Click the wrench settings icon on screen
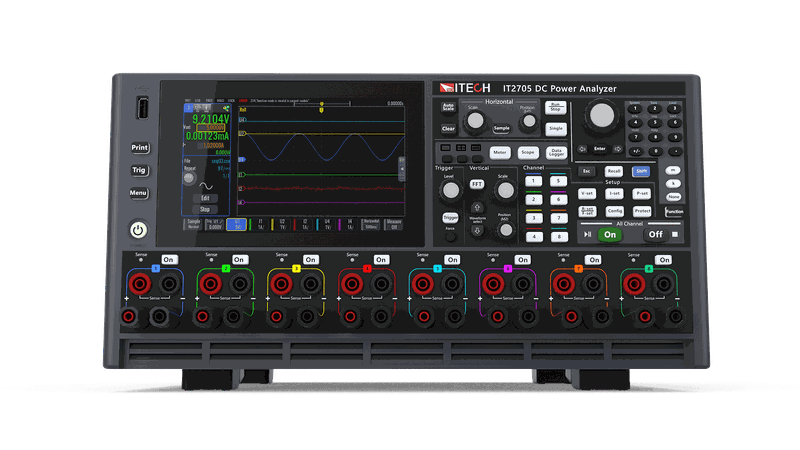Viewport: 800px width, 450px height. point(226,108)
